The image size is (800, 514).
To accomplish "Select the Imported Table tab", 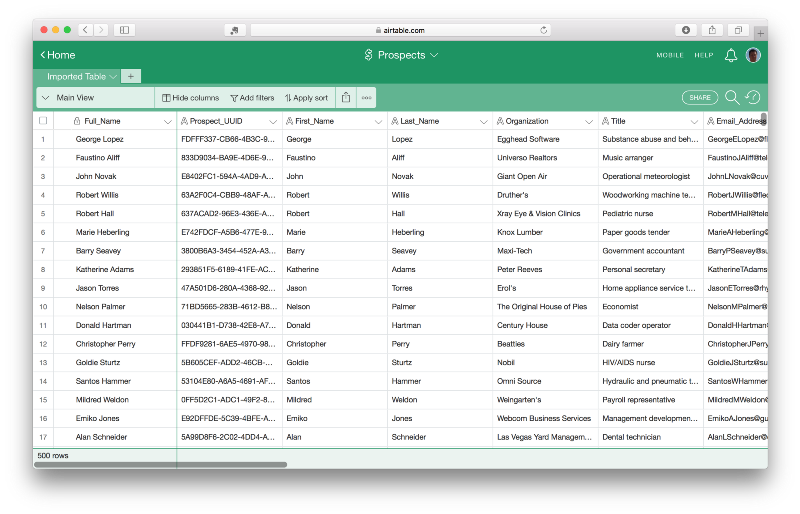I will [x=82, y=77].
